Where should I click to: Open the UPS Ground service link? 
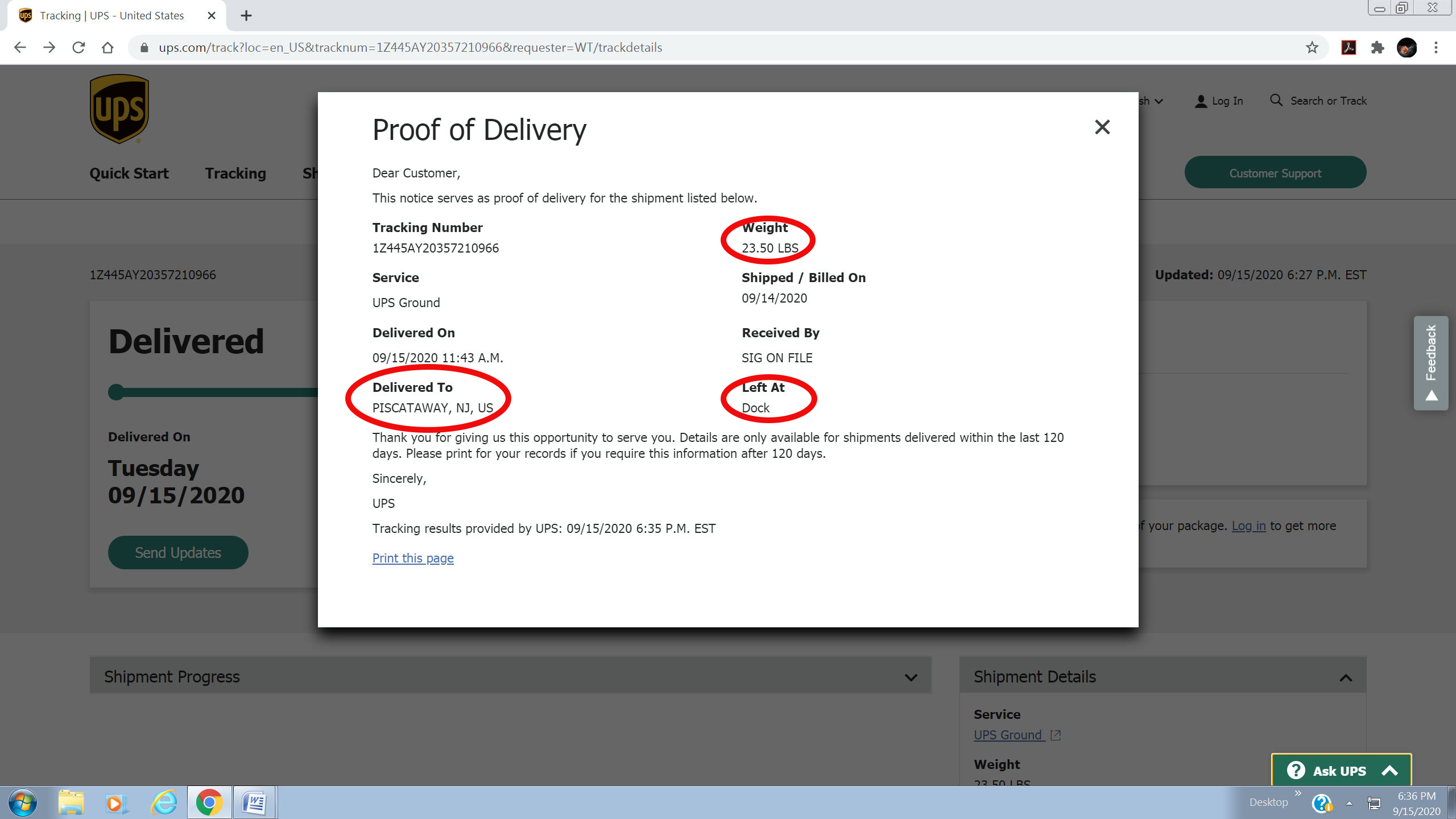[x=1017, y=735]
